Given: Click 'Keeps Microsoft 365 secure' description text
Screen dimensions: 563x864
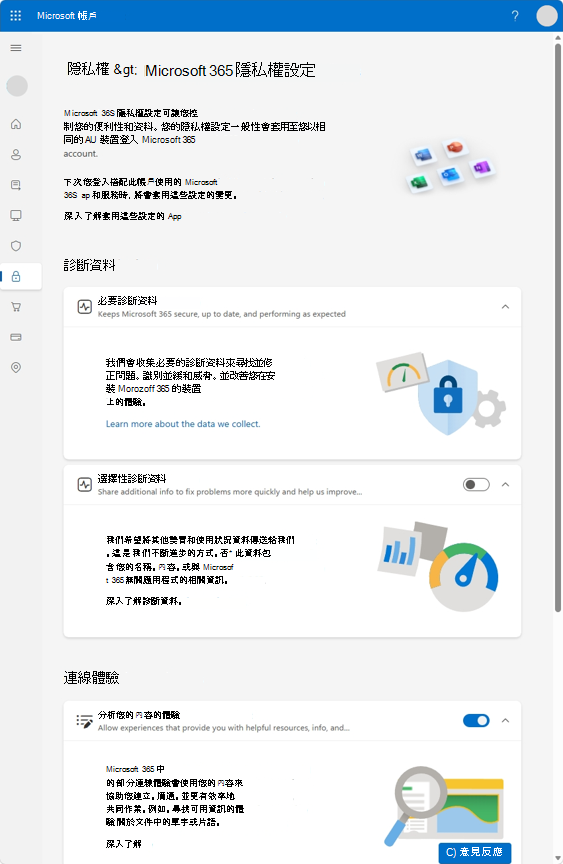Looking at the screenshot, I should (x=221, y=314).
